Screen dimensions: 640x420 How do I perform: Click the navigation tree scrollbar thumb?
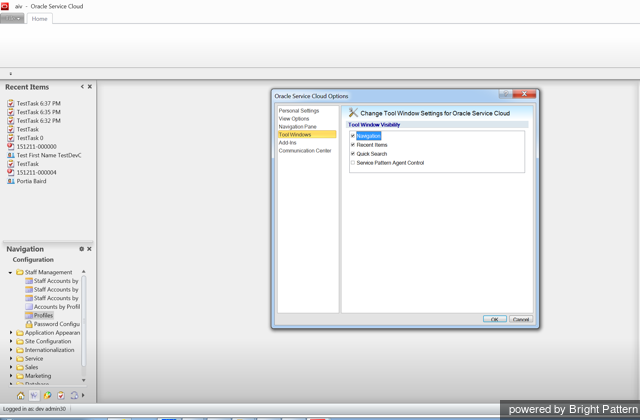tap(84, 320)
